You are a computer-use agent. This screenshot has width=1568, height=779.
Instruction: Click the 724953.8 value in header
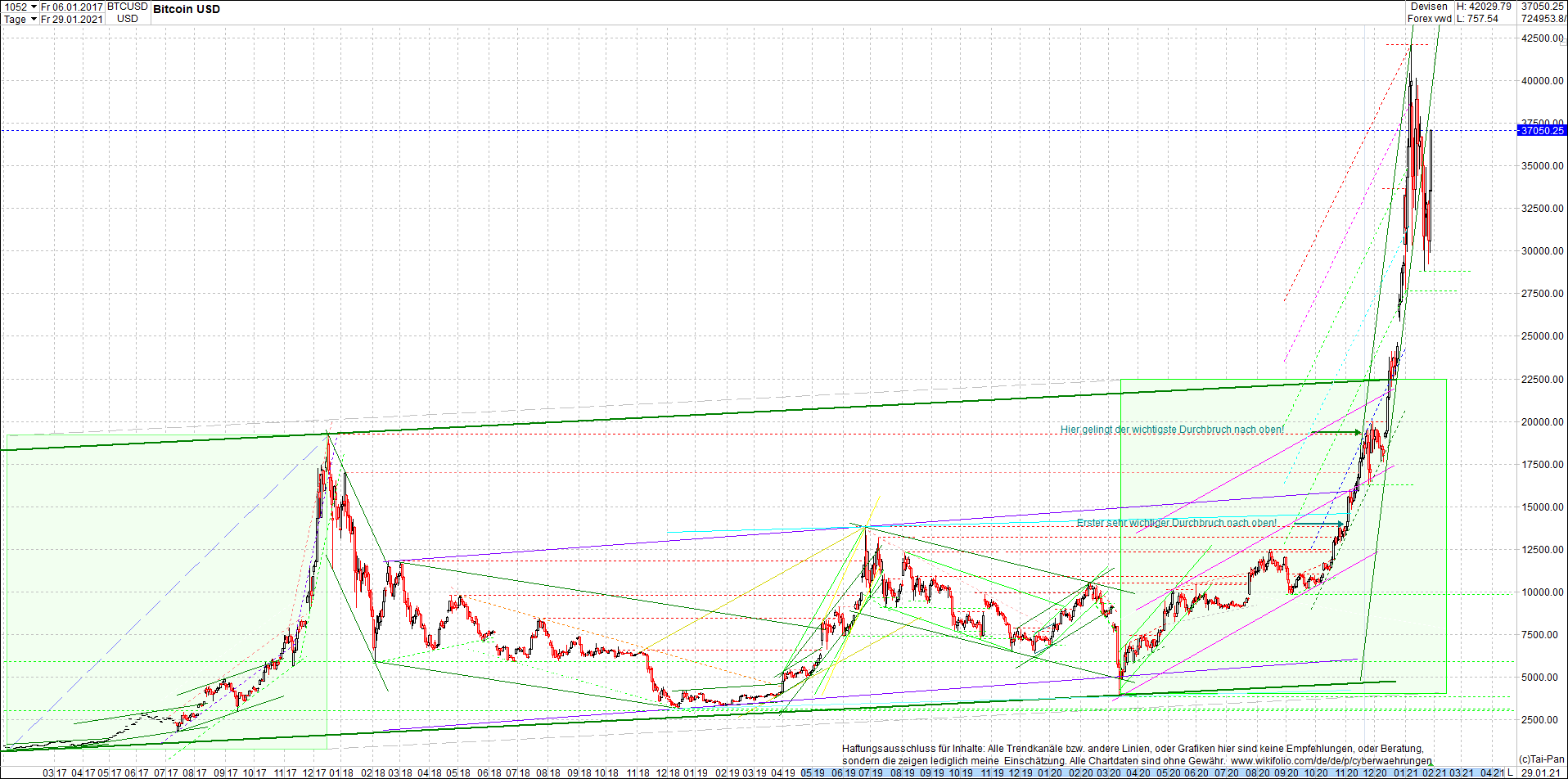tap(1543, 19)
